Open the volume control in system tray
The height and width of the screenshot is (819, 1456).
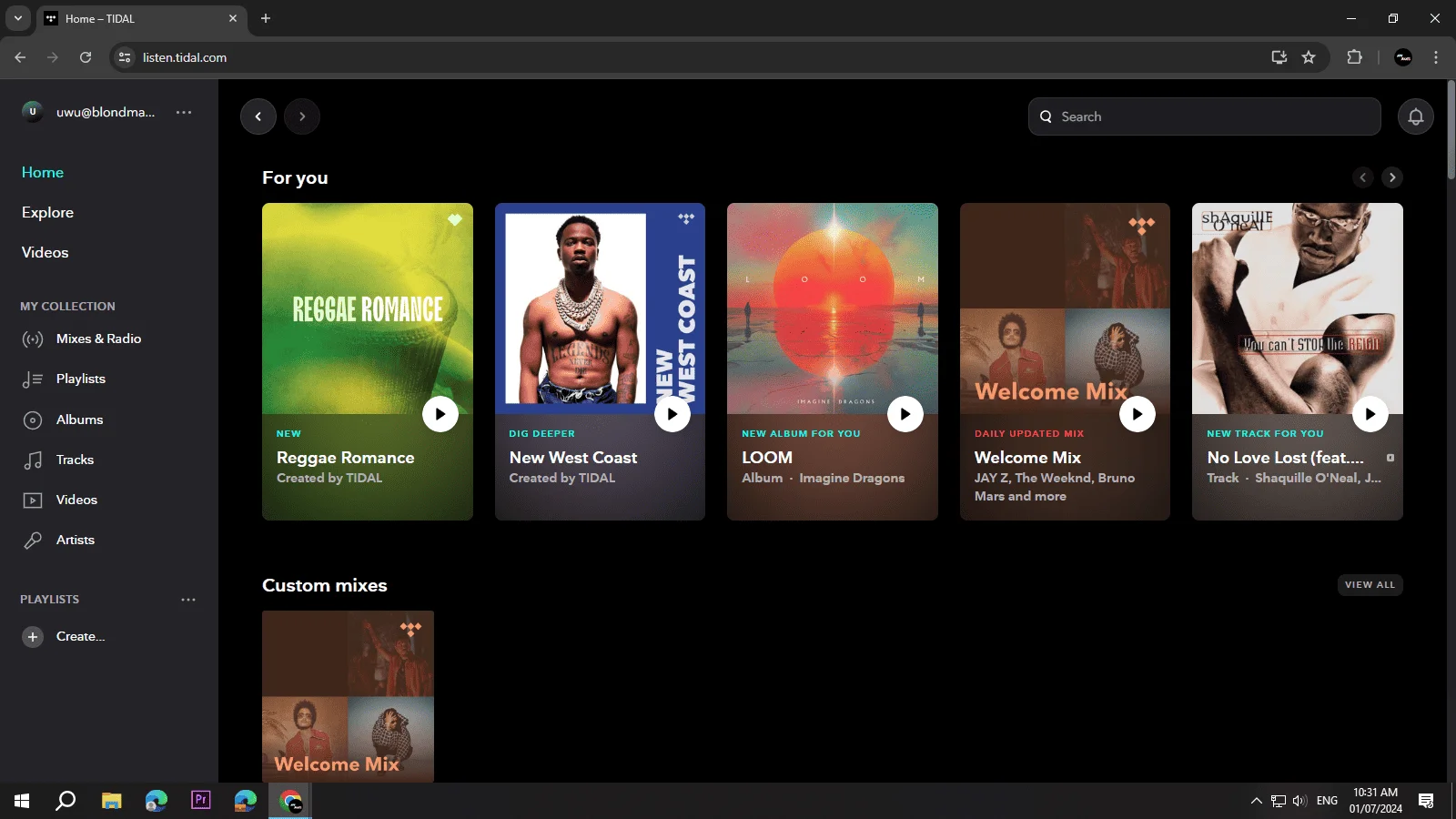(x=1299, y=801)
